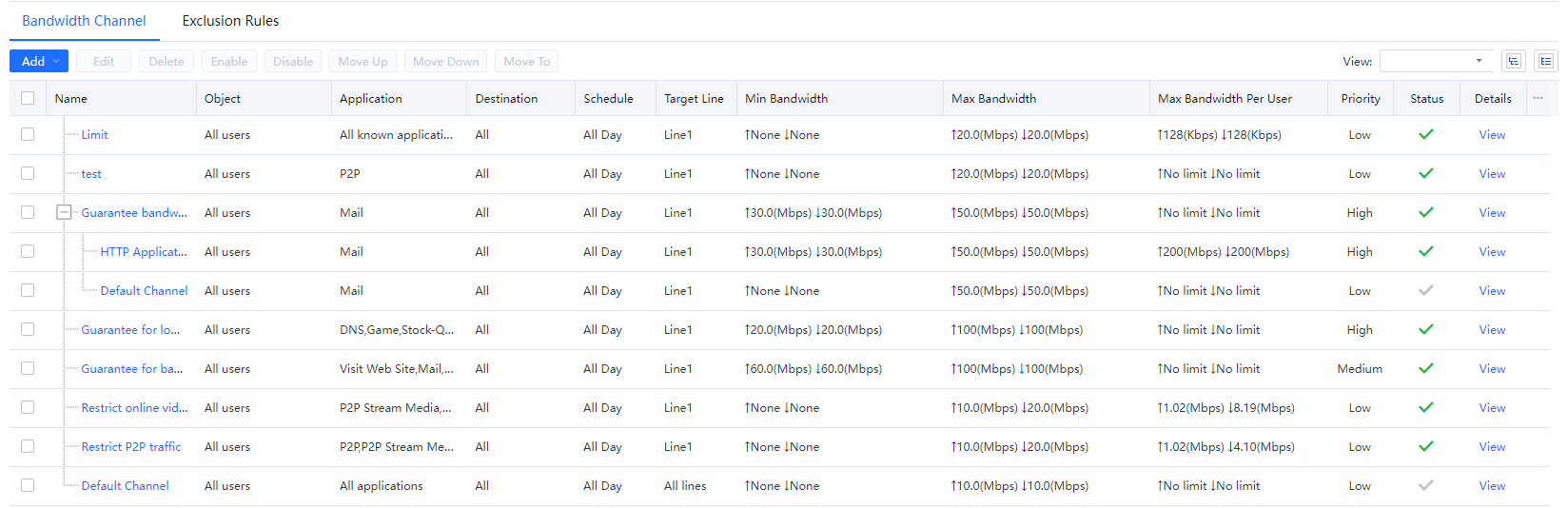Open the column options ellipsis icon

click(x=1538, y=98)
